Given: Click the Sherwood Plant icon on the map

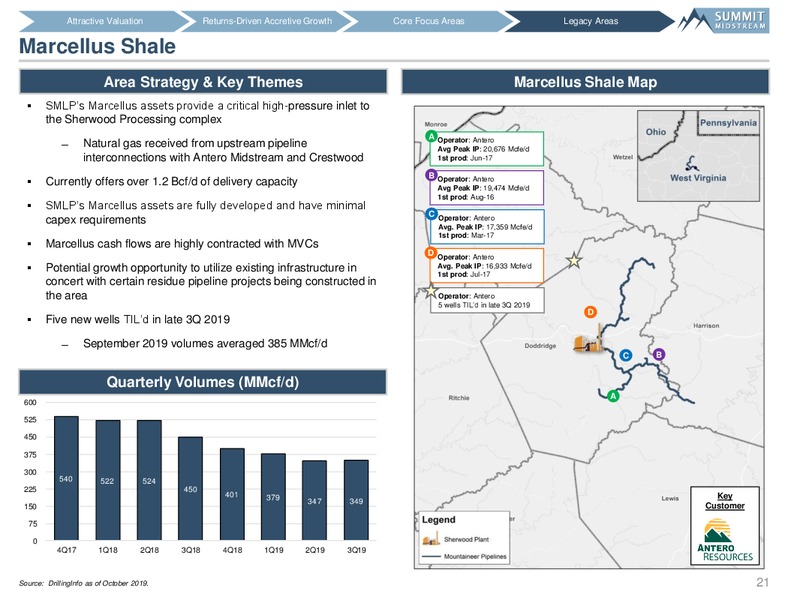Looking at the screenshot, I should click(588, 340).
